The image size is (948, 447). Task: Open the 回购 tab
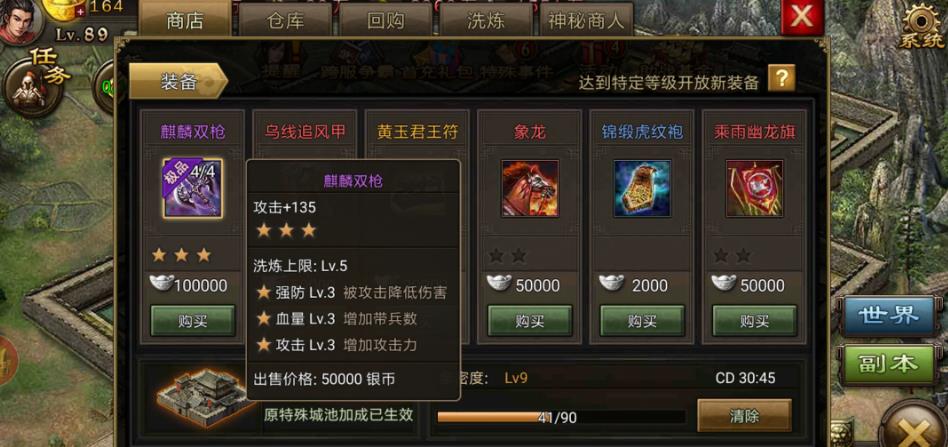click(386, 21)
